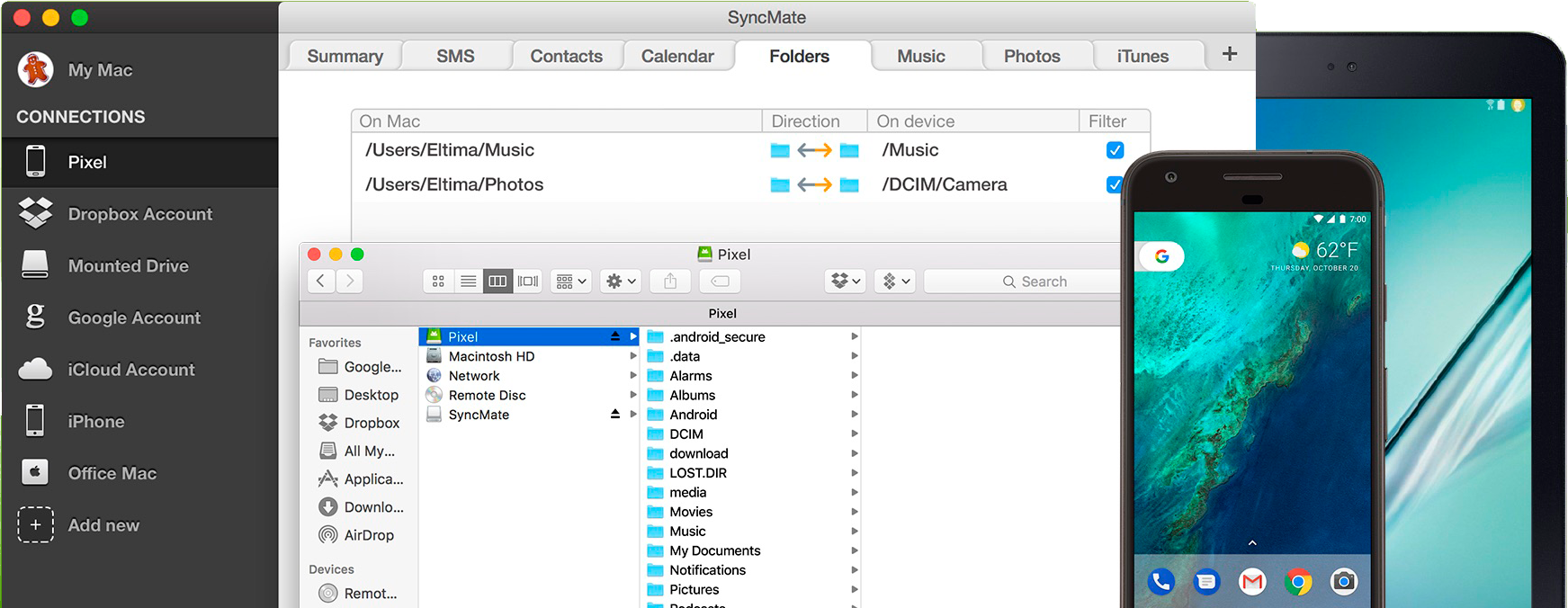Open Messages app on Pixel screen
Viewport: 1568px width, 608px height.
tap(1207, 582)
